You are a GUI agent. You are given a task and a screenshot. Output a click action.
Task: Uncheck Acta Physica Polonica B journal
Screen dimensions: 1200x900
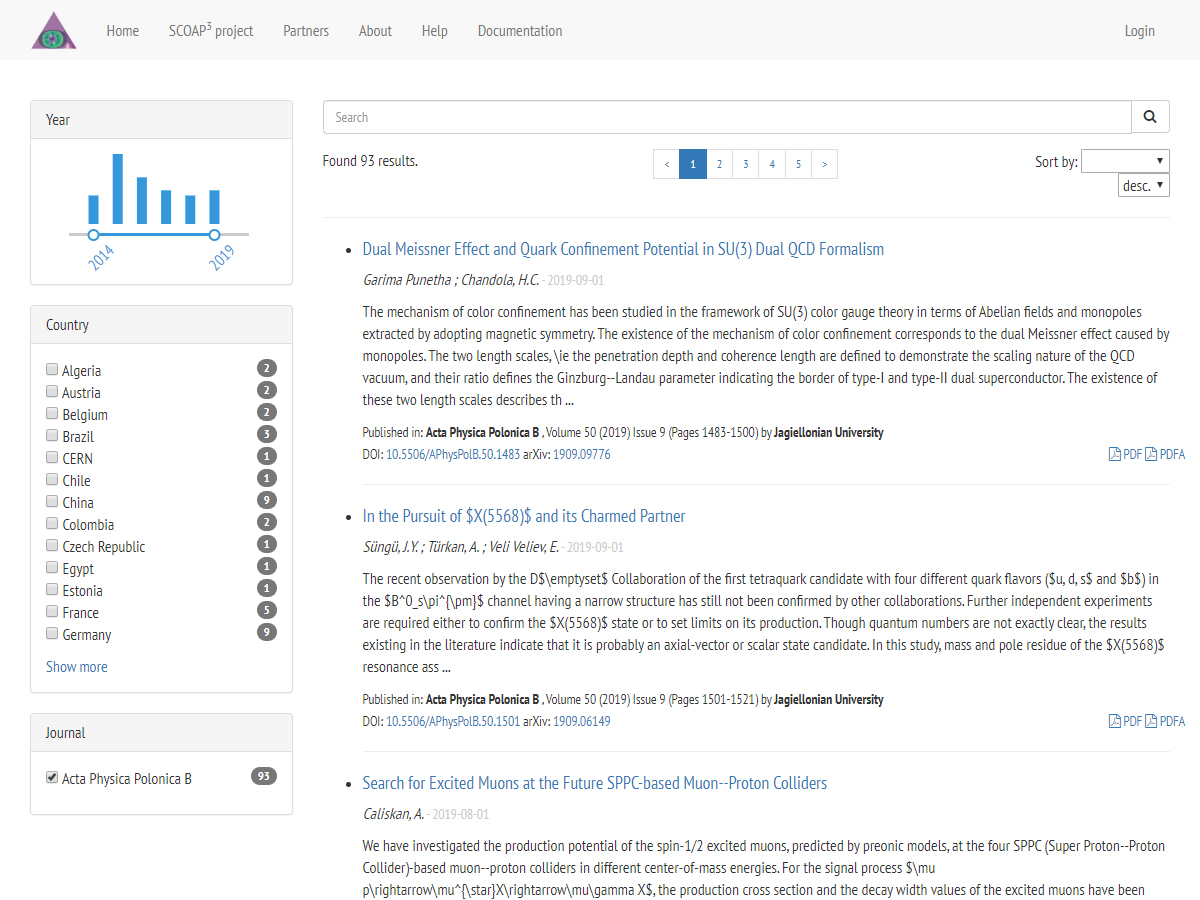[52, 778]
